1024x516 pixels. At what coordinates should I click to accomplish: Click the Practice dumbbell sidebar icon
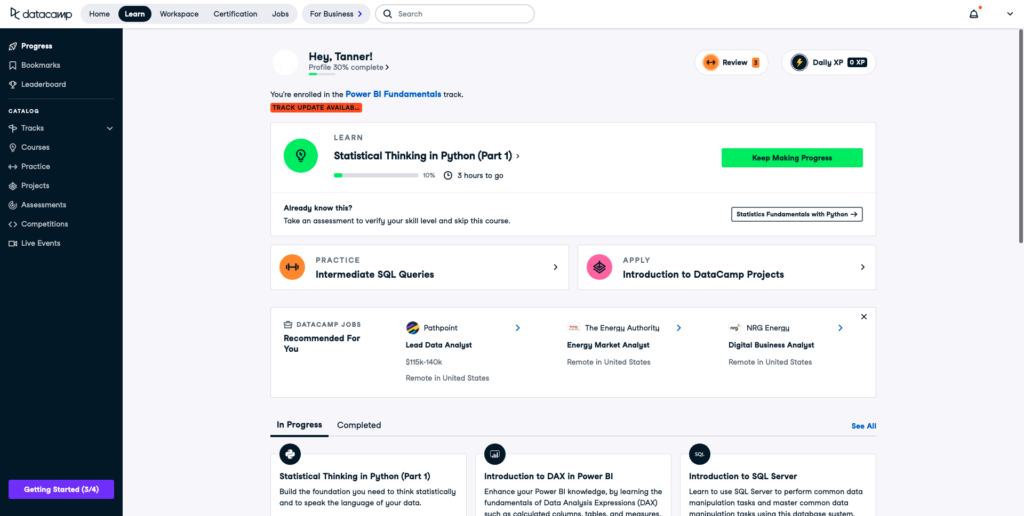pyautogui.click(x=13, y=167)
